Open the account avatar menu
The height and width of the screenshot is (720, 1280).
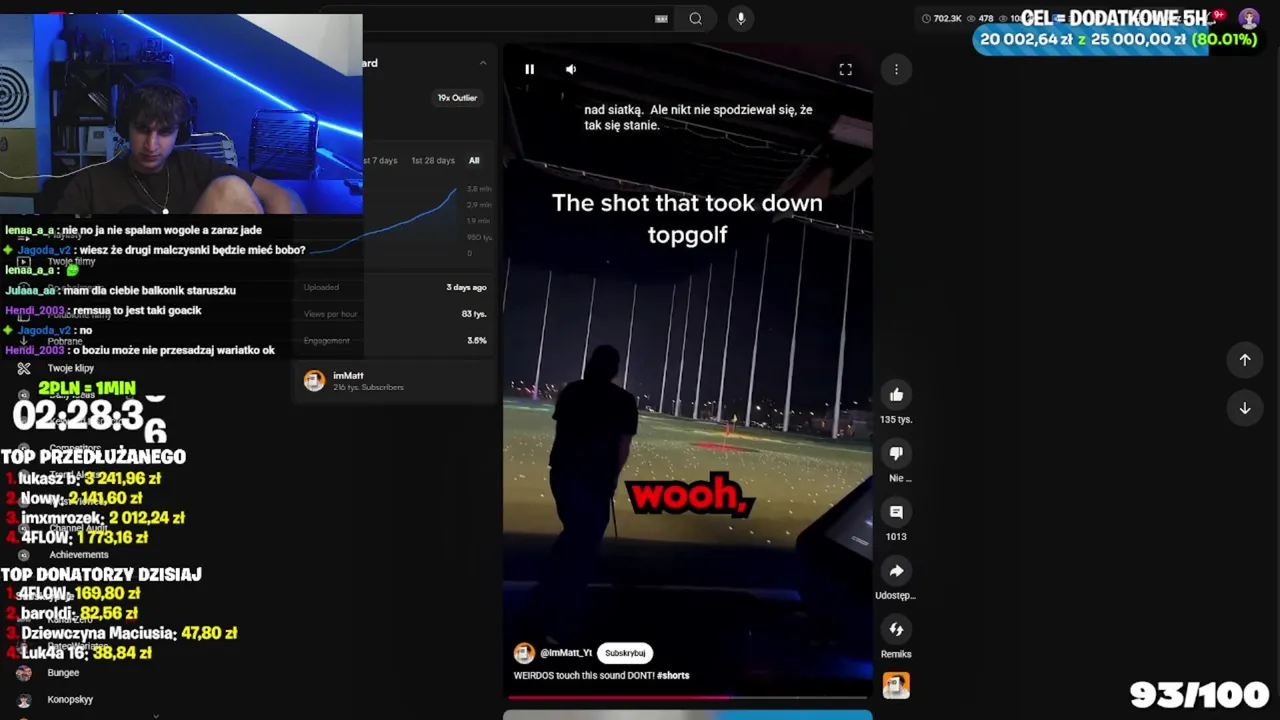(x=1249, y=18)
